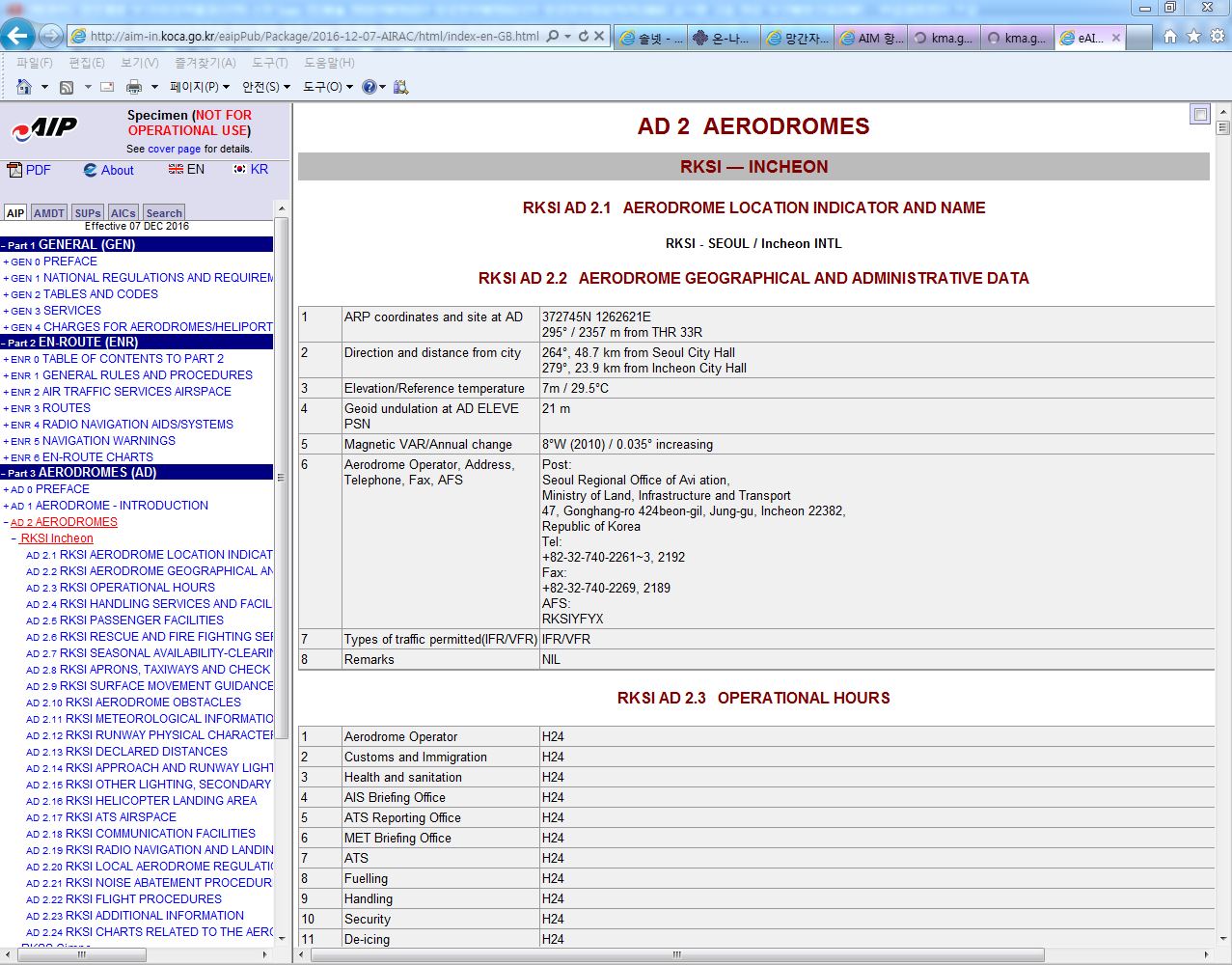Open Favorites with the star icon

tap(1193, 37)
